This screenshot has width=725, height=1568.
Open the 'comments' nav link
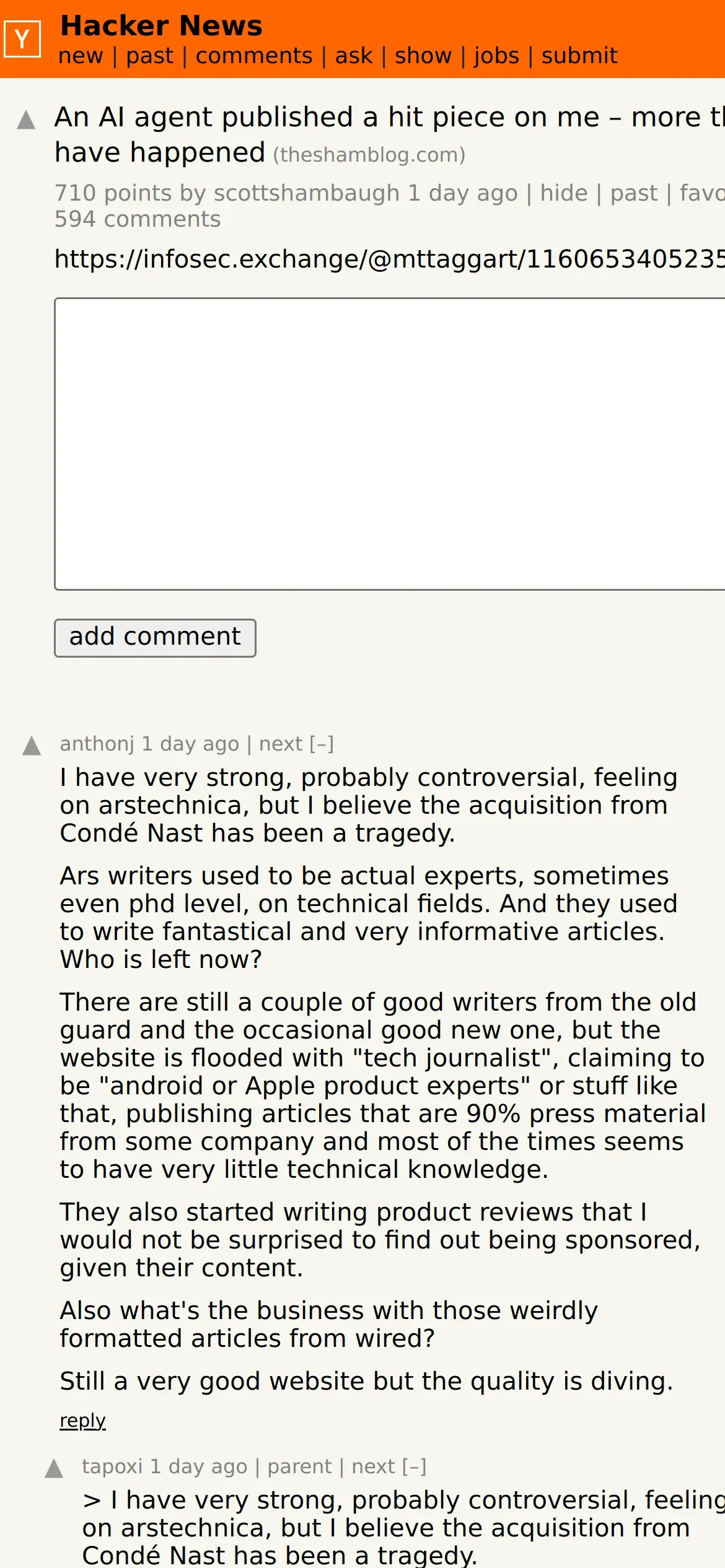coord(254,56)
